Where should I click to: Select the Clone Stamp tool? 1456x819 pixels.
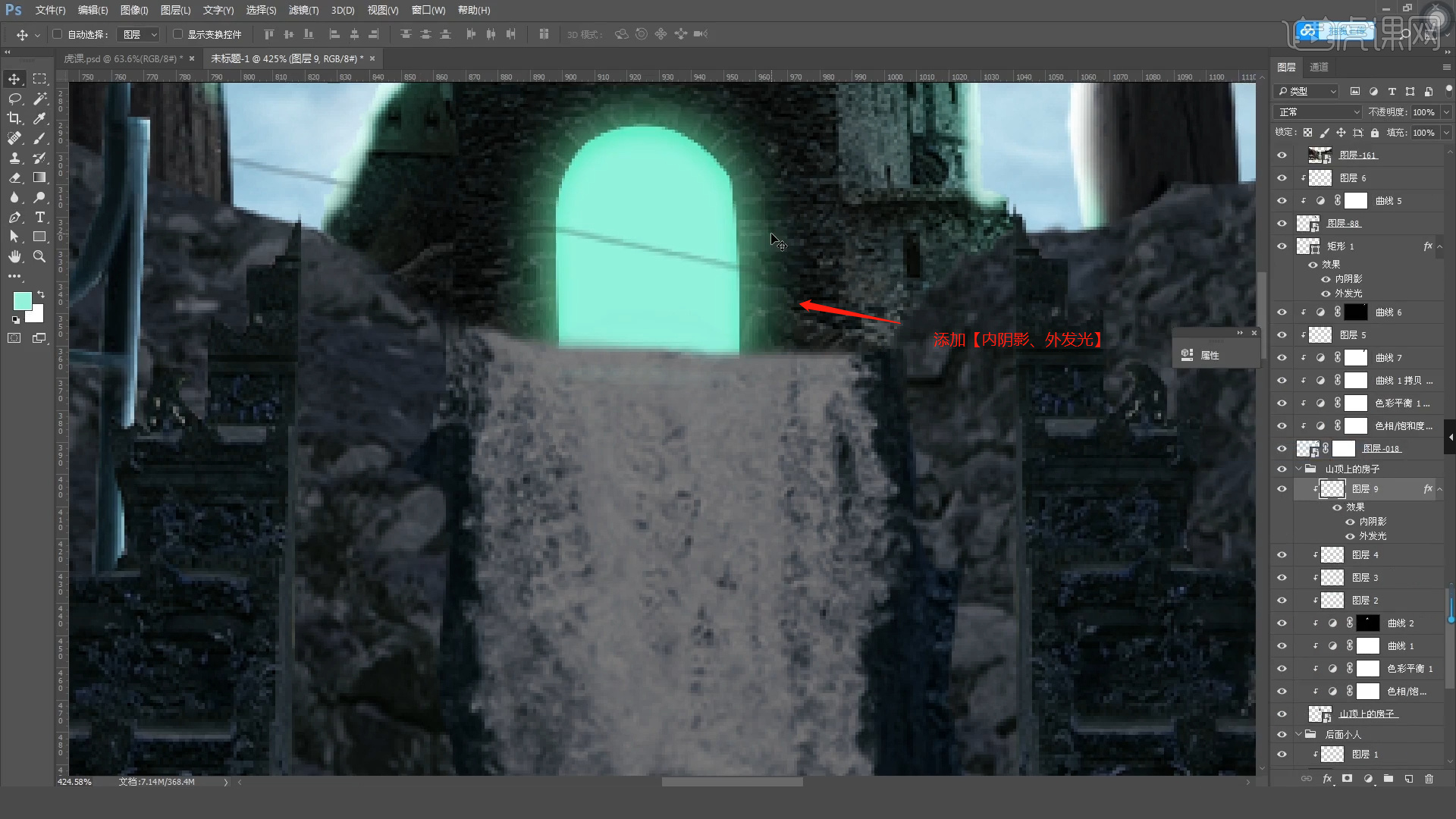point(14,158)
